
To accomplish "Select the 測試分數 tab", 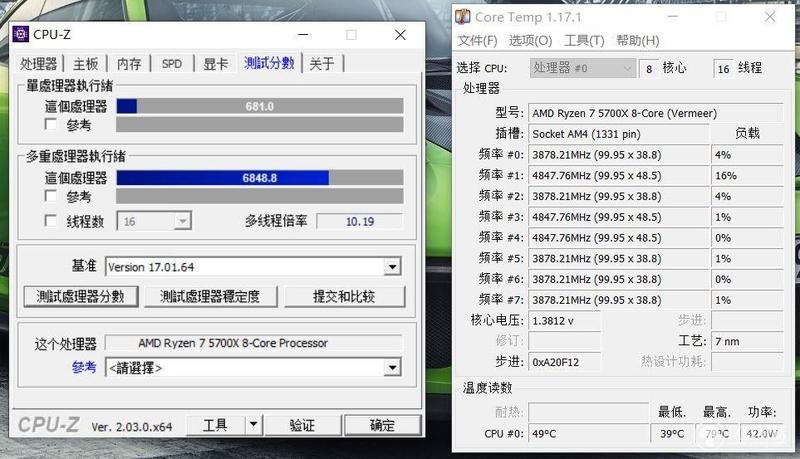I will (269, 63).
